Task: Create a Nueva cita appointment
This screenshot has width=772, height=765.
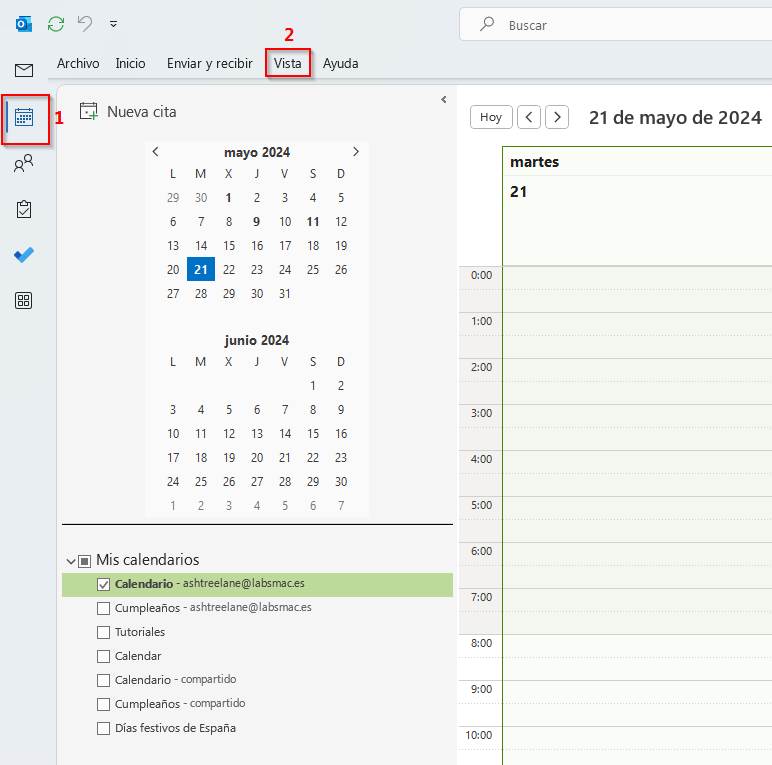Action: [128, 111]
